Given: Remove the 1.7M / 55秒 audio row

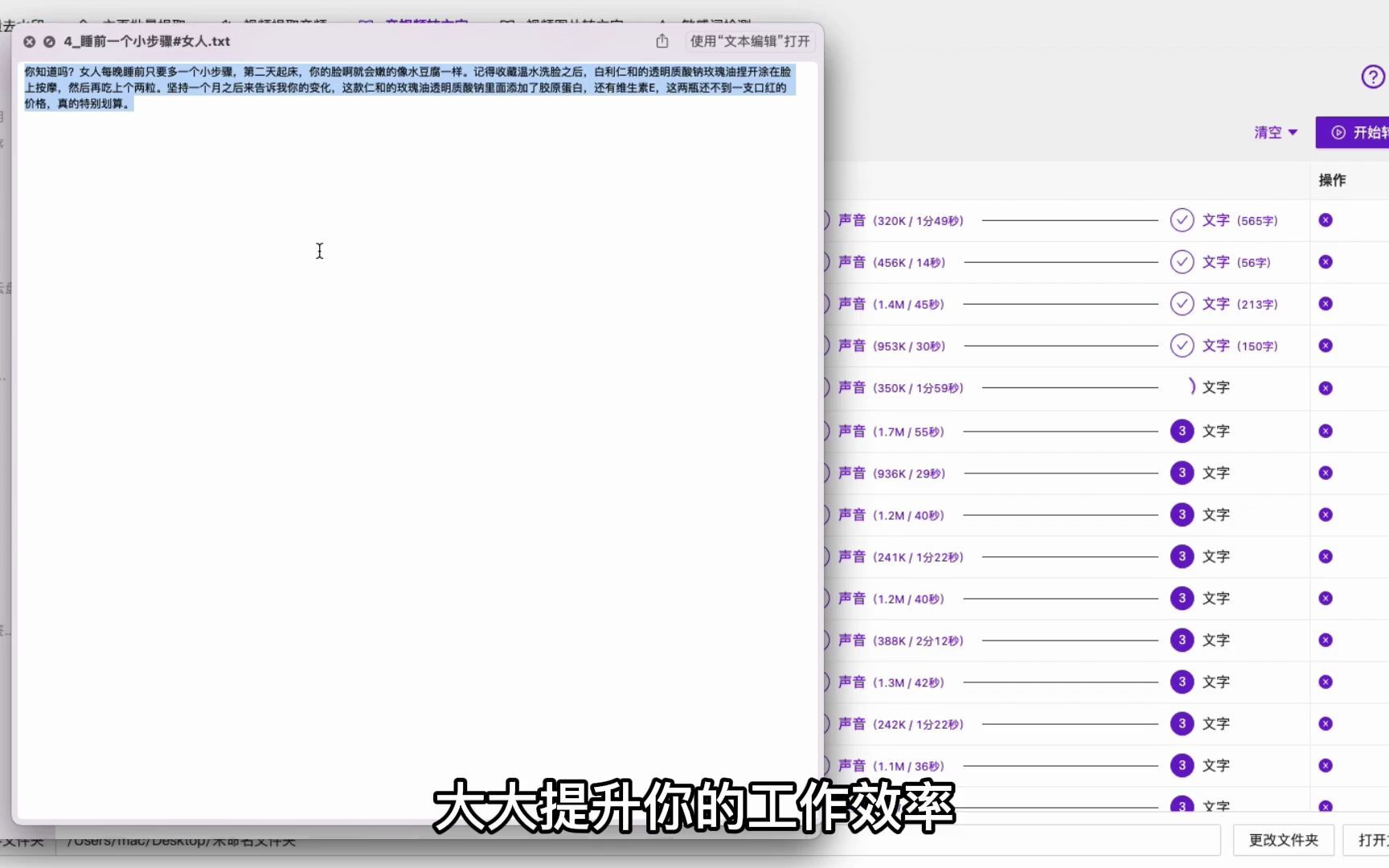Looking at the screenshot, I should [x=1325, y=432].
